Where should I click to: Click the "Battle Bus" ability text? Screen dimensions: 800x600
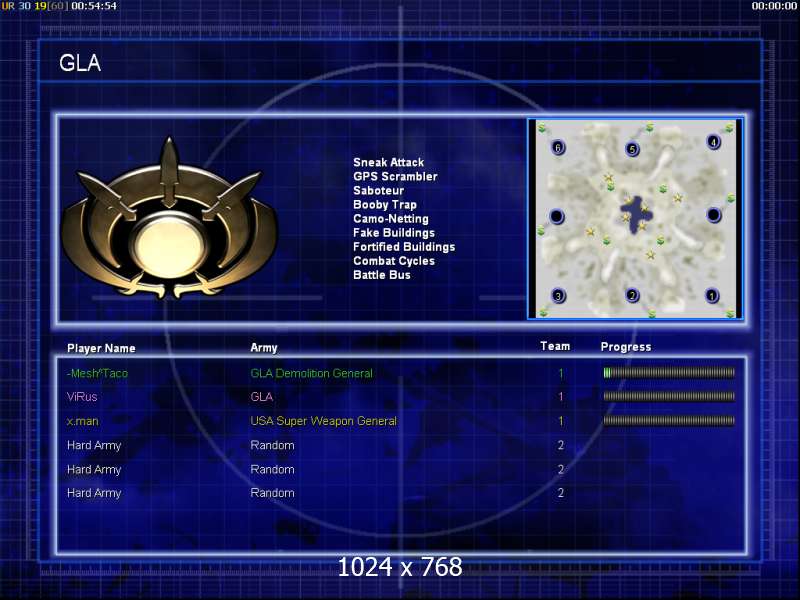(x=382, y=275)
